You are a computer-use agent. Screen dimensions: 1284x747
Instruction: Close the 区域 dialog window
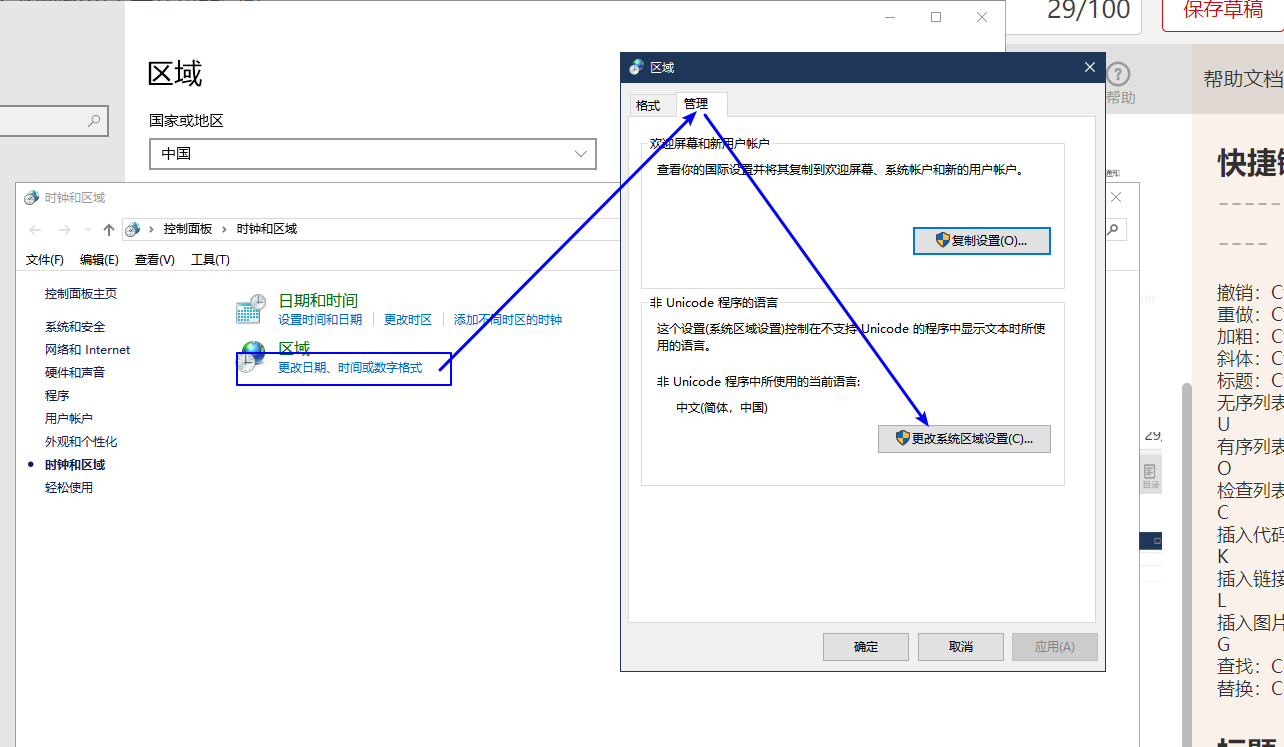pos(1090,67)
